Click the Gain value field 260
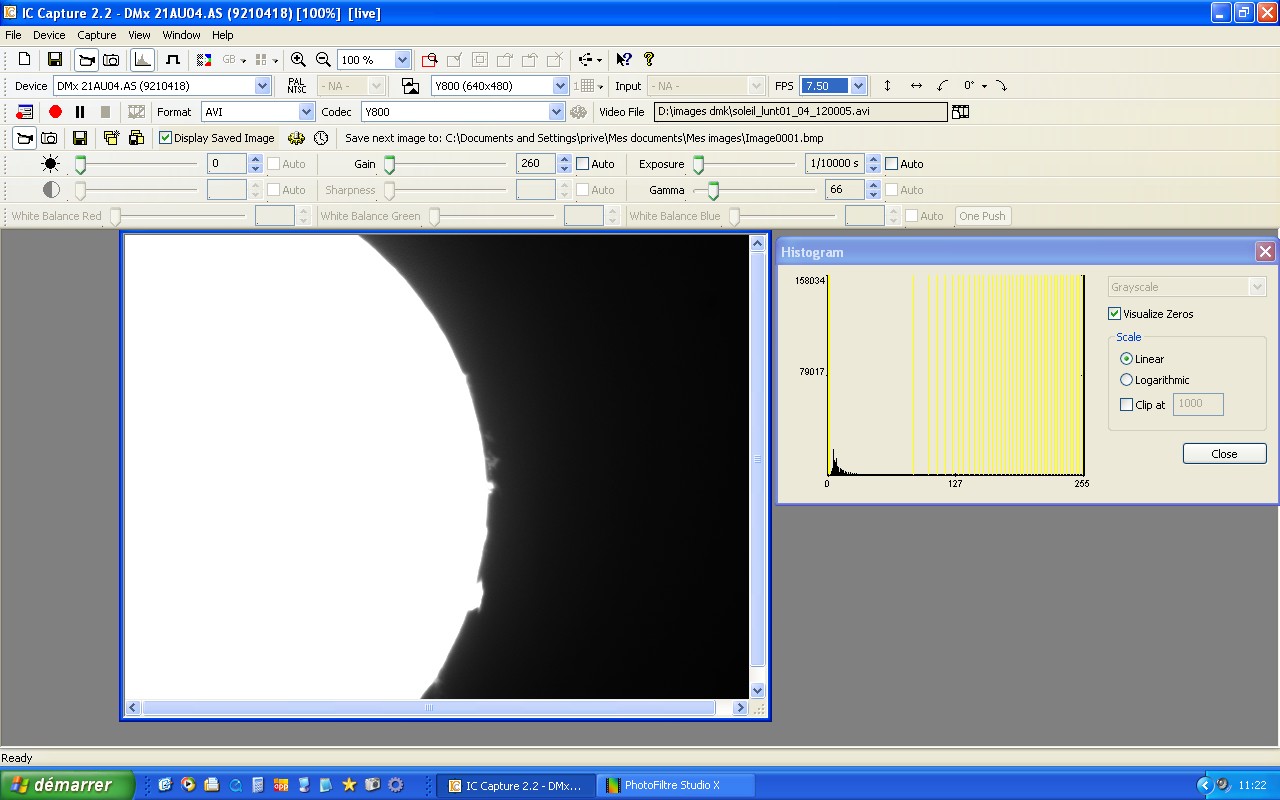1280x800 pixels. (536, 164)
